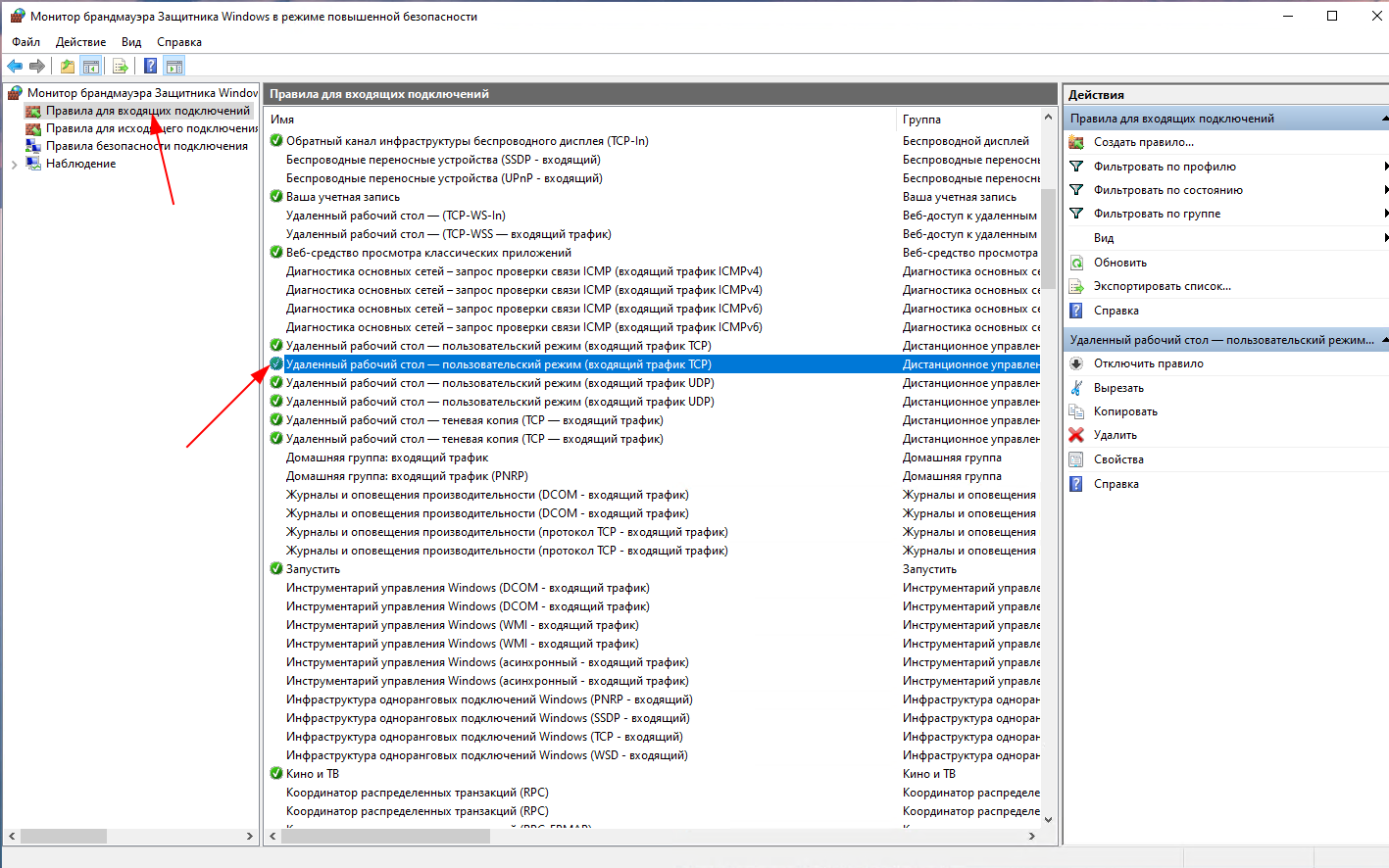Screen dimensions: 1389x868
Task: Toggle console tree visibility toolbar button
Action: coord(91,67)
